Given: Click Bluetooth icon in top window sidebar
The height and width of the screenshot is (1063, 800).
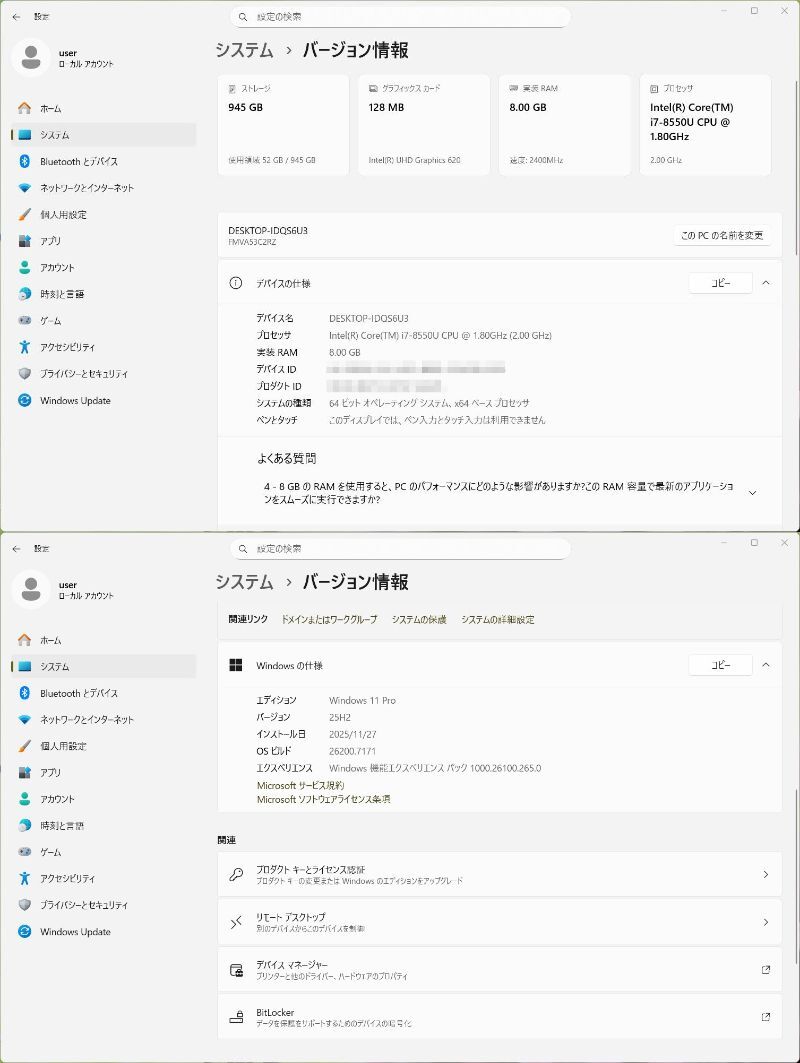Looking at the screenshot, I should point(24,161).
